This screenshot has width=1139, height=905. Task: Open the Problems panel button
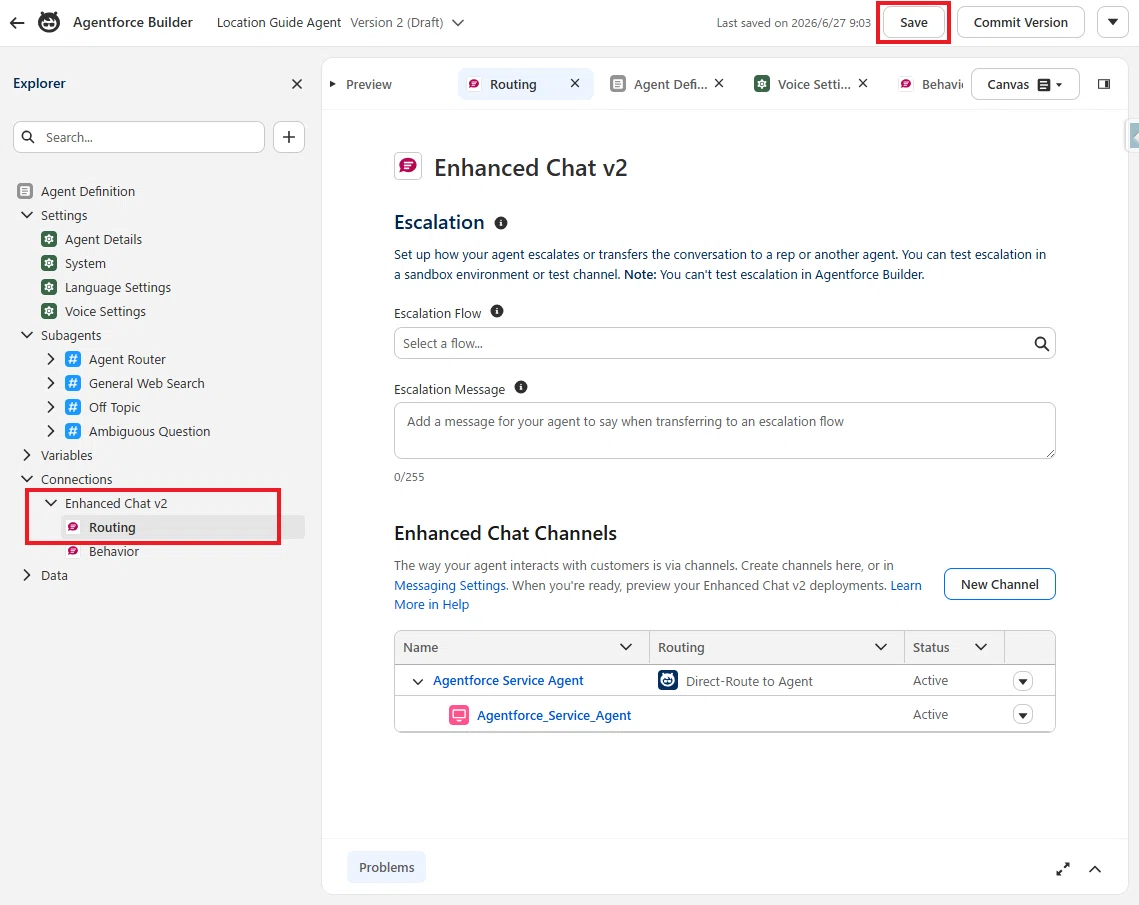[x=386, y=867]
